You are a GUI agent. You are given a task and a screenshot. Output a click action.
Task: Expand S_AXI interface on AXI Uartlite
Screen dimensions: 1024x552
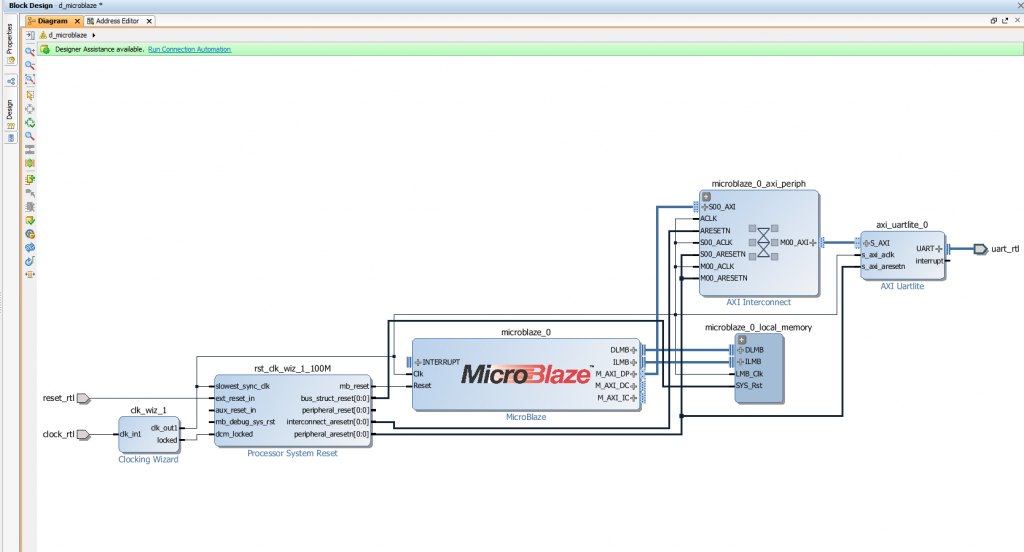867,243
